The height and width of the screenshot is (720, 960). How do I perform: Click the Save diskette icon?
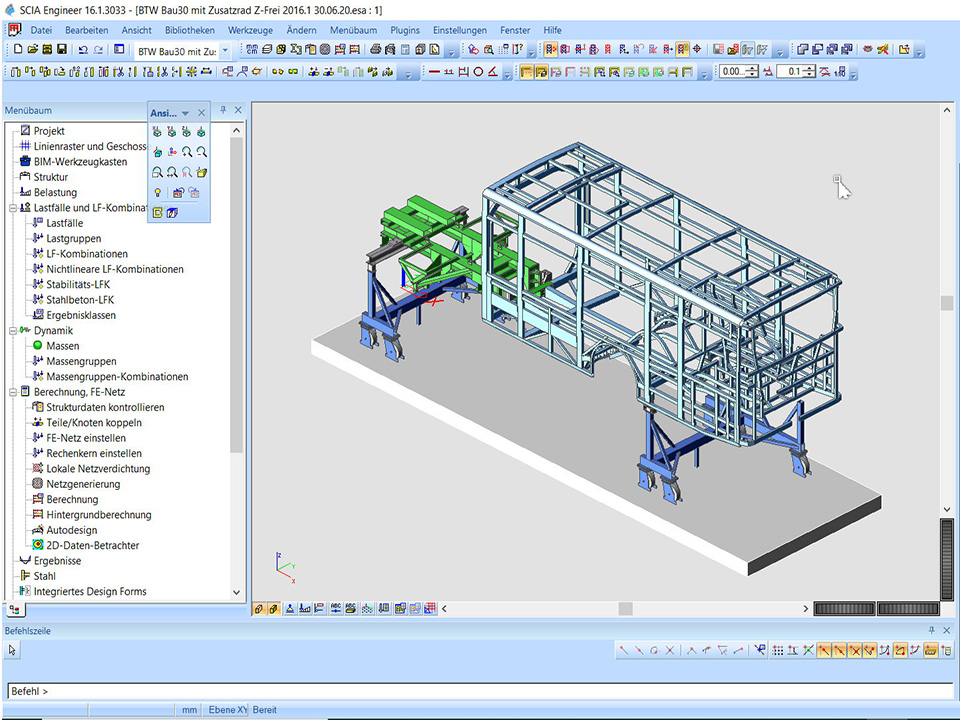[x=62, y=50]
